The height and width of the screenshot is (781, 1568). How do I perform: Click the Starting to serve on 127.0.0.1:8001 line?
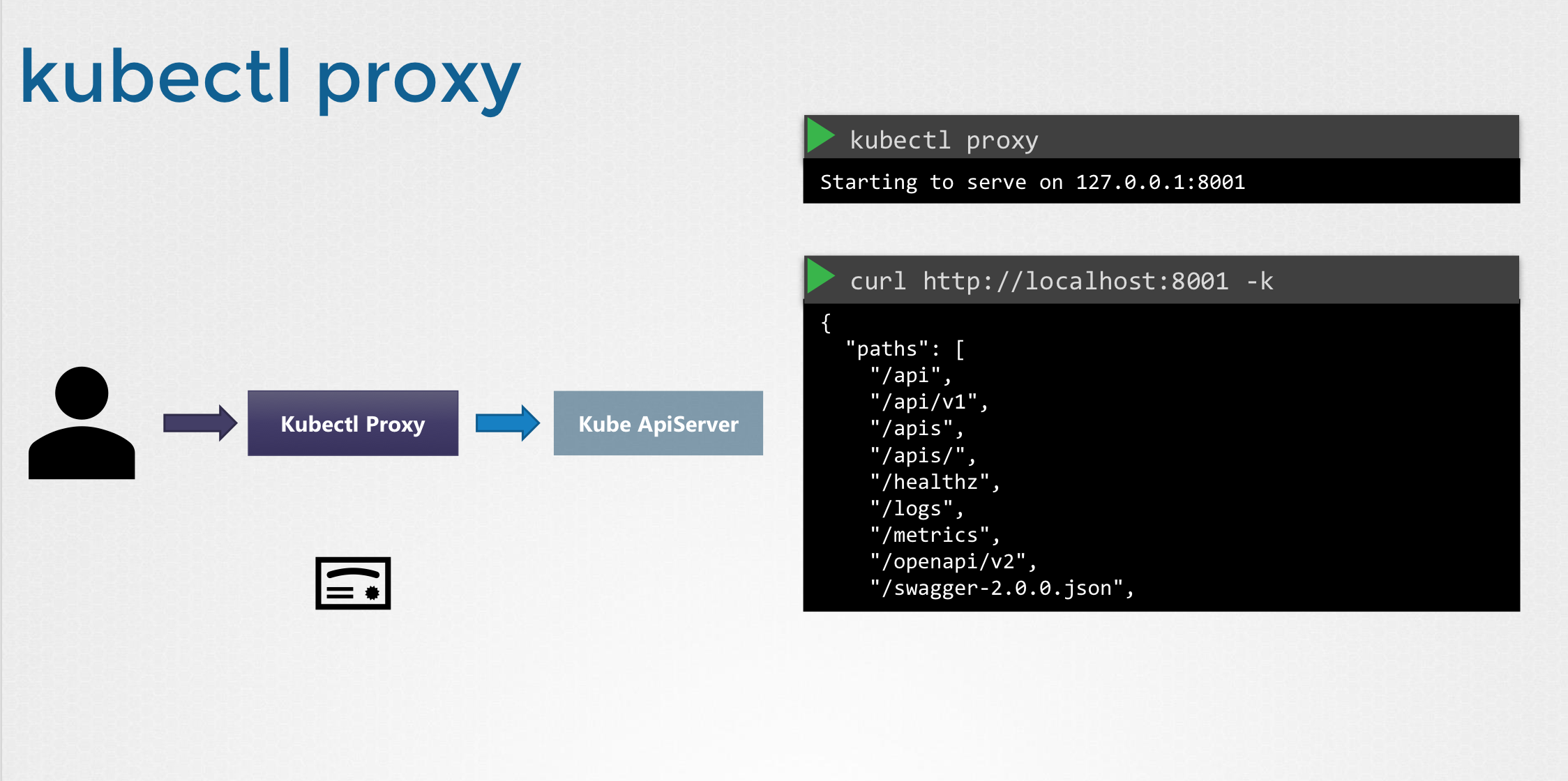pos(1032,182)
